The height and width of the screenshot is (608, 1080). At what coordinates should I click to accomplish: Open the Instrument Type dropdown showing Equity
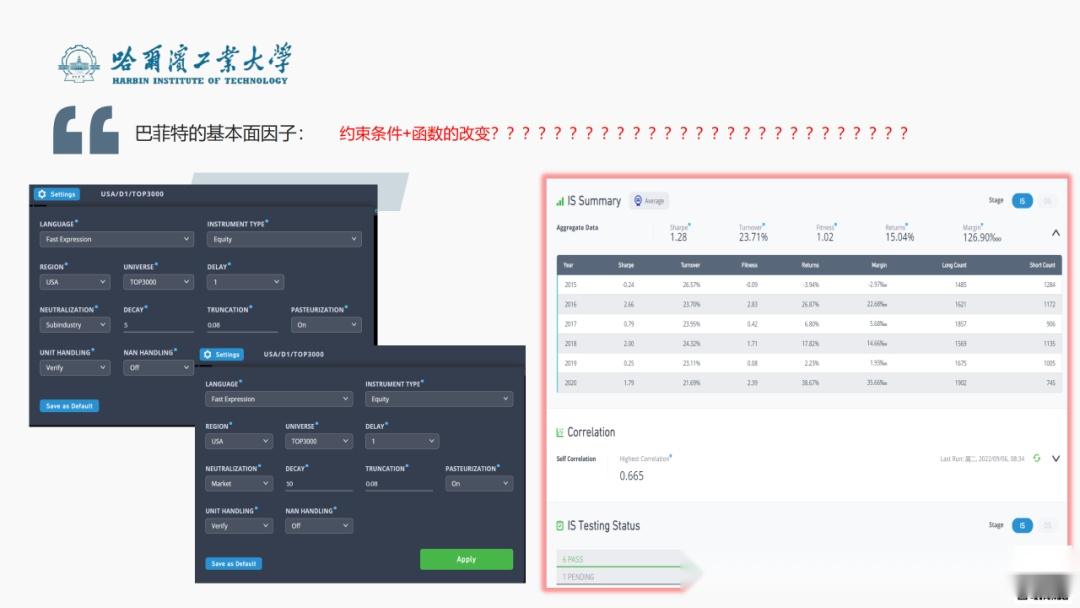[440, 398]
